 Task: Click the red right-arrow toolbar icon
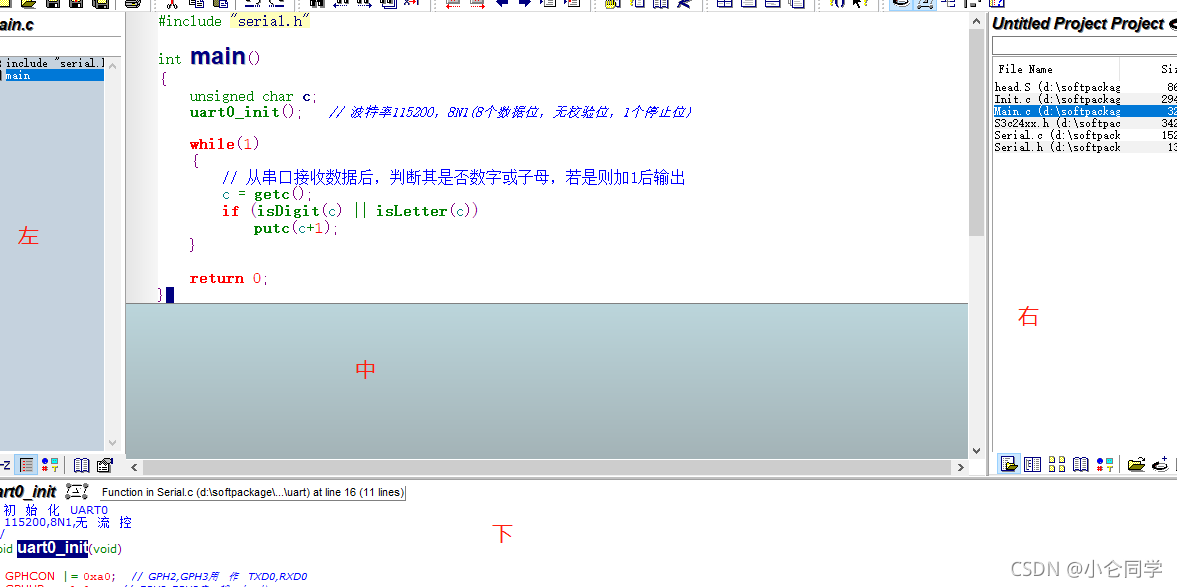tap(477, 4)
